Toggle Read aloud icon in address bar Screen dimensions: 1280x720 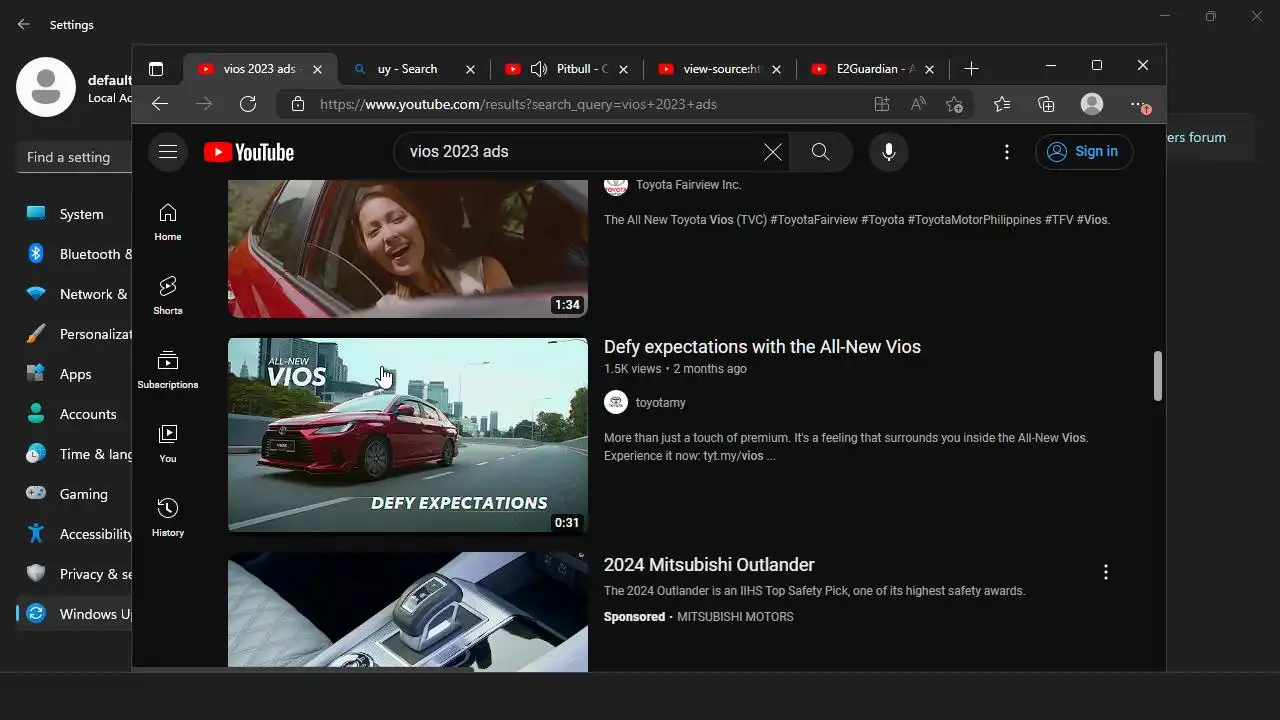918,104
